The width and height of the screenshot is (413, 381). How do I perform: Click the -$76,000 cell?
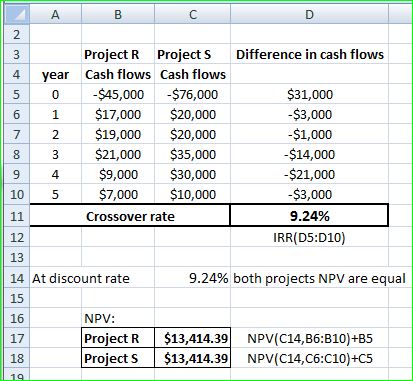(x=193, y=94)
